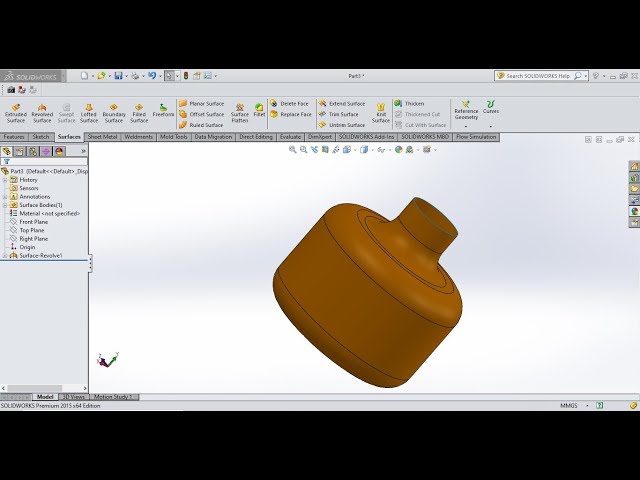Click Material <not specified> entry
Viewport: 640px width, 480px height.
[49, 213]
